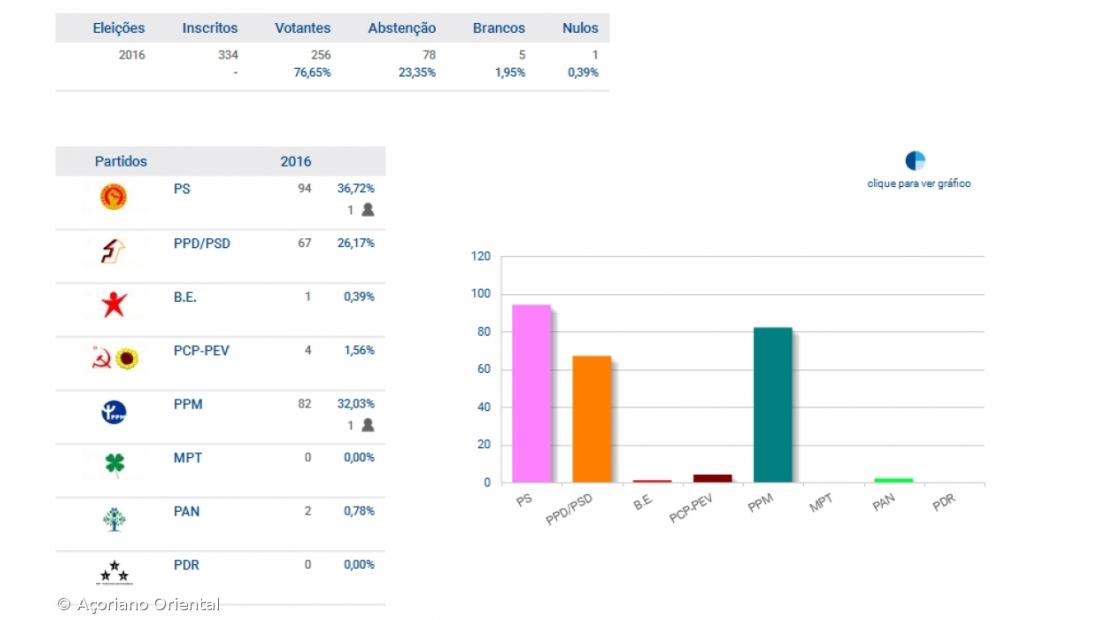The height and width of the screenshot is (620, 1100).
Task: Select the Abstenção column header
Action: tap(401, 28)
